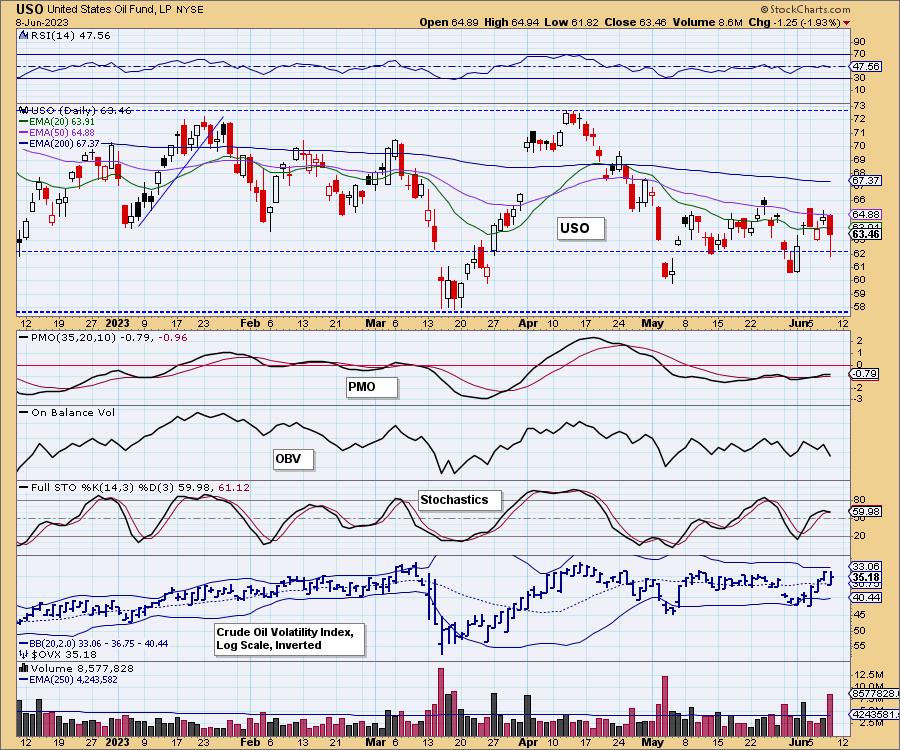
Task: Click the PMO(35,20,10) -0.79, -0.96 label
Action: (x=109, y=337)
